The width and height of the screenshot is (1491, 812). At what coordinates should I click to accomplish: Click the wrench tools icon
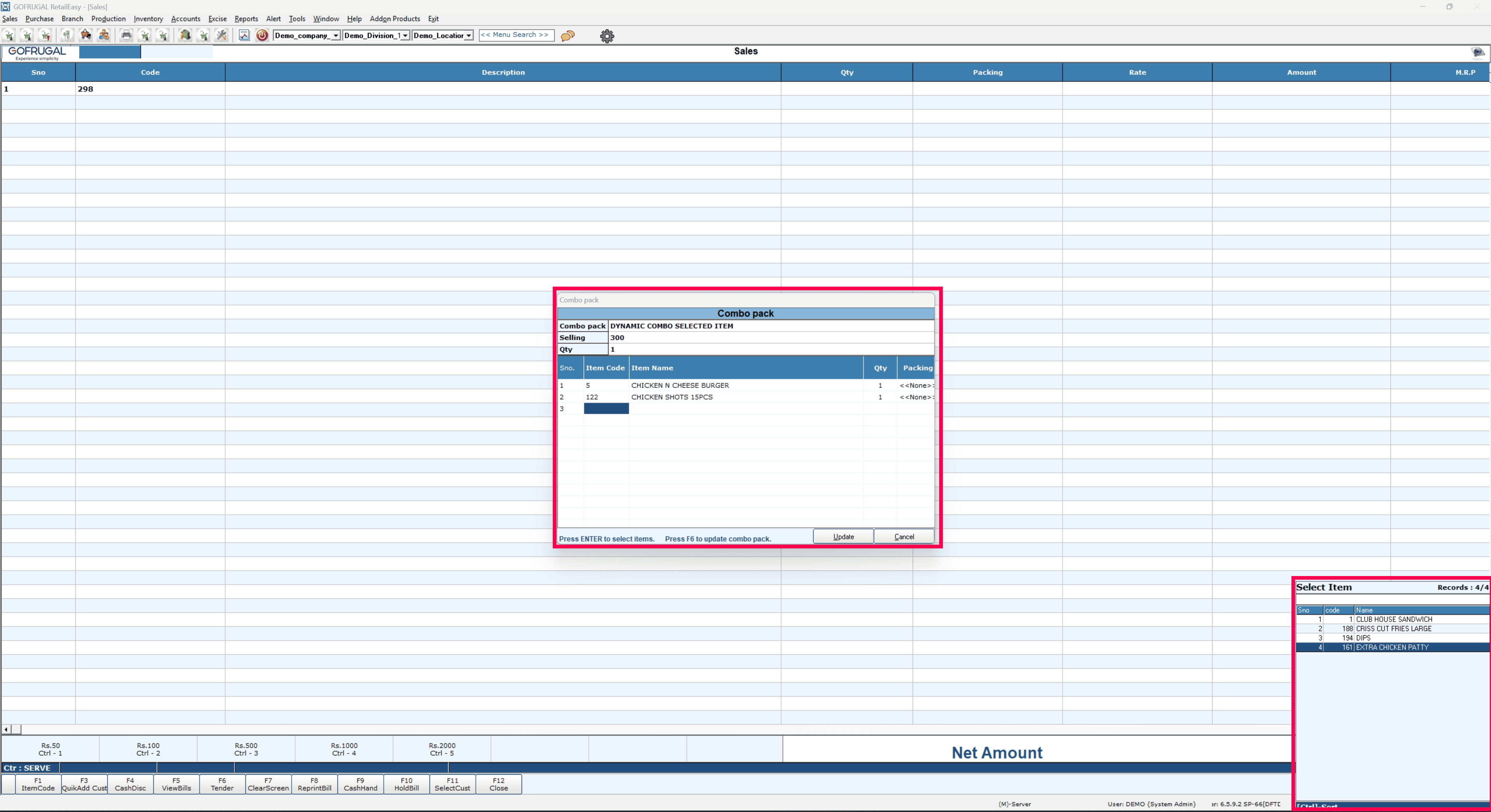222,35
